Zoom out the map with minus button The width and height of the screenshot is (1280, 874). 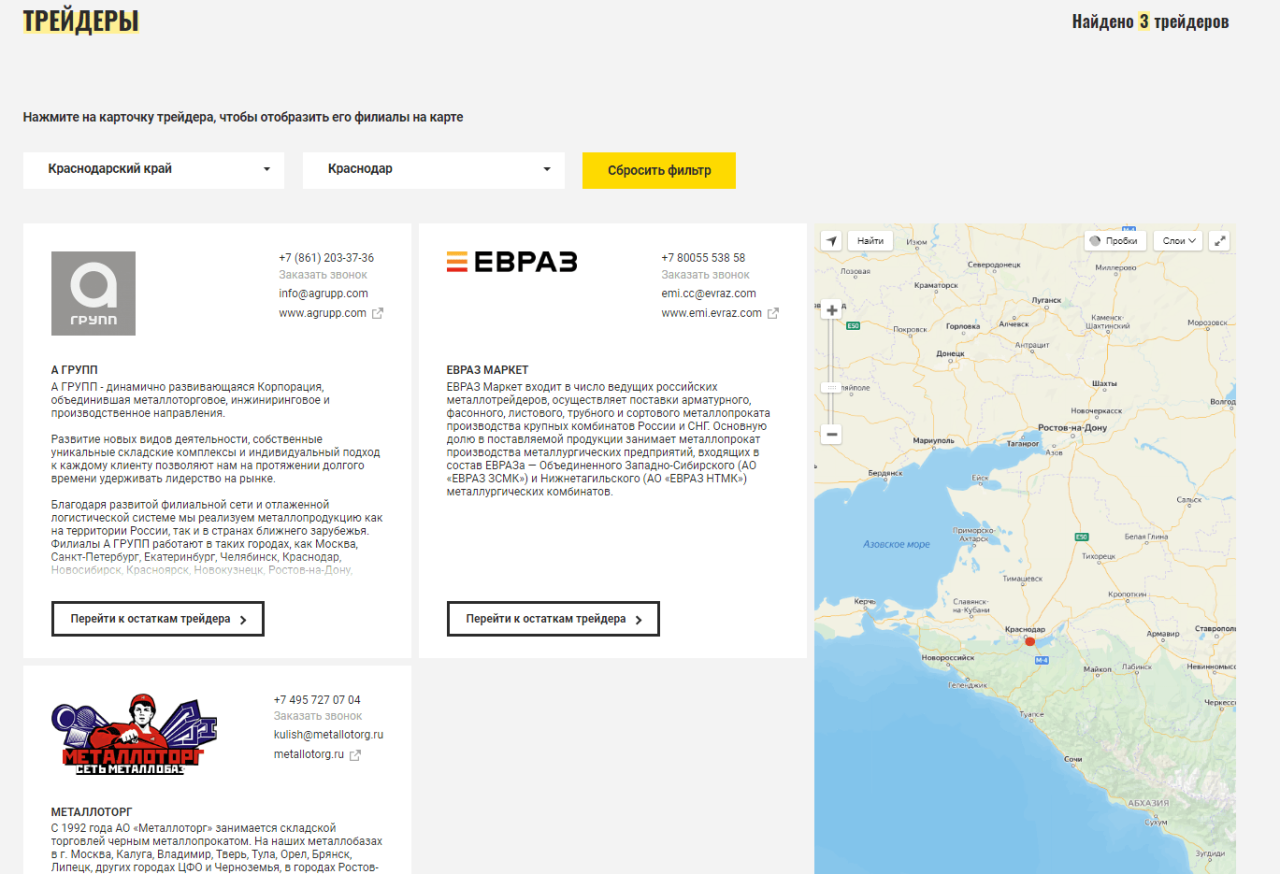click(x=832, y=435)
